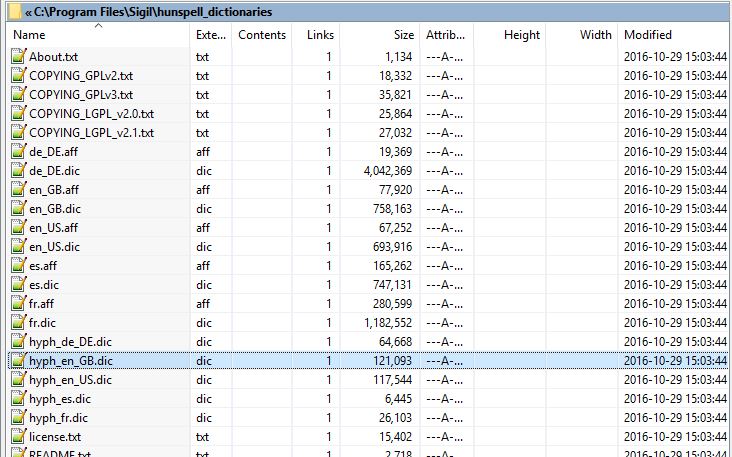Click the es.aff file icon
This screenshot has height=457, width=732.
point(18,266)
